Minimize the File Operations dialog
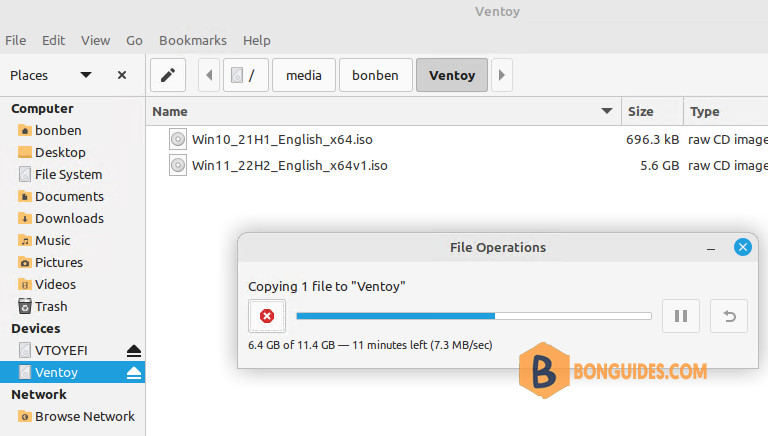 click(x=711, y=248)
